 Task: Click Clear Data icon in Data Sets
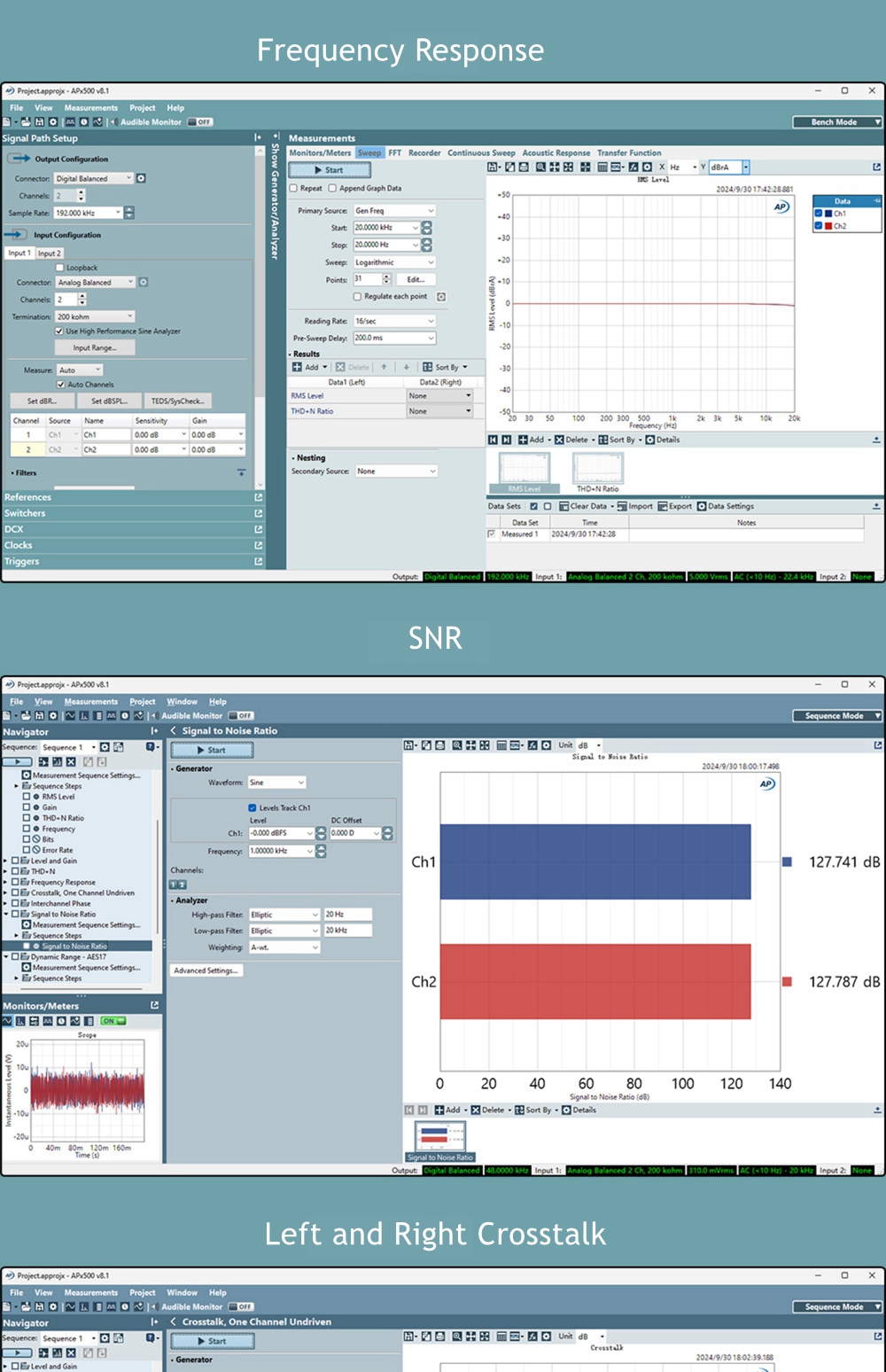563,506
